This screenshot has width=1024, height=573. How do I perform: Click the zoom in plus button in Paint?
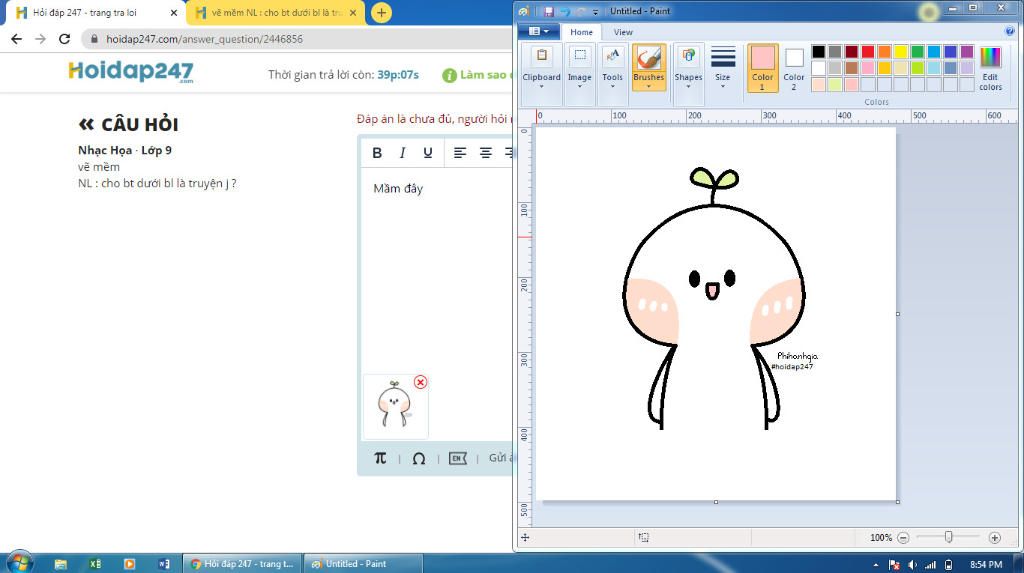[x=995, y=538]
